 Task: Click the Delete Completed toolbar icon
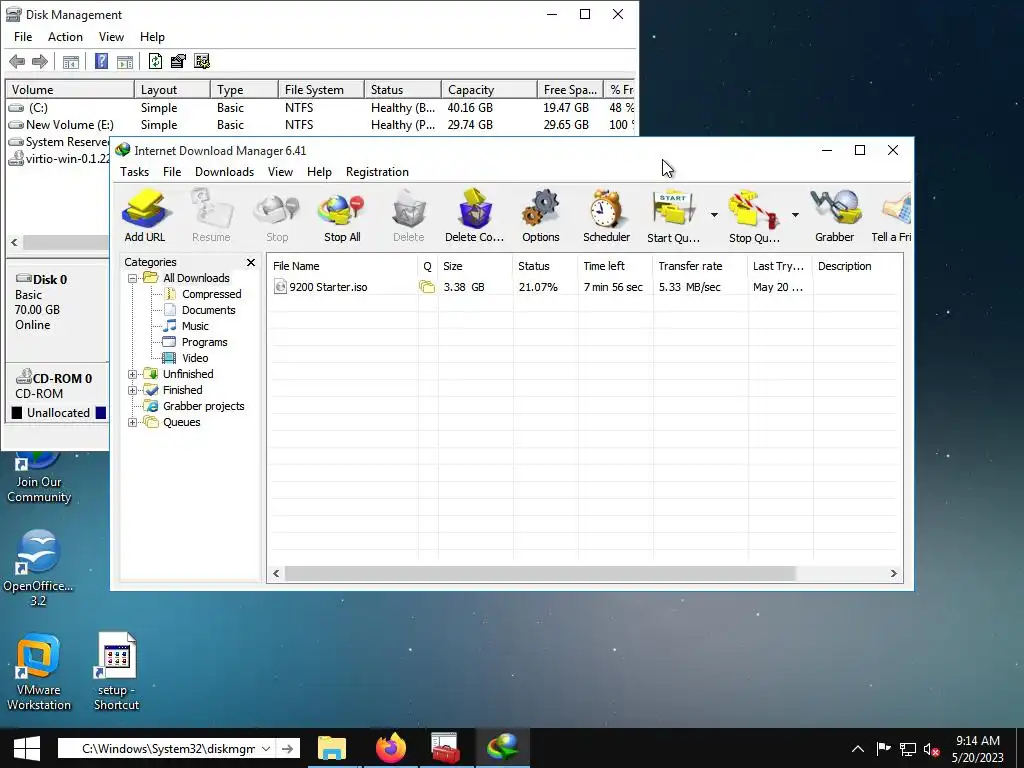pyautogui.click(x=474, y=216)
